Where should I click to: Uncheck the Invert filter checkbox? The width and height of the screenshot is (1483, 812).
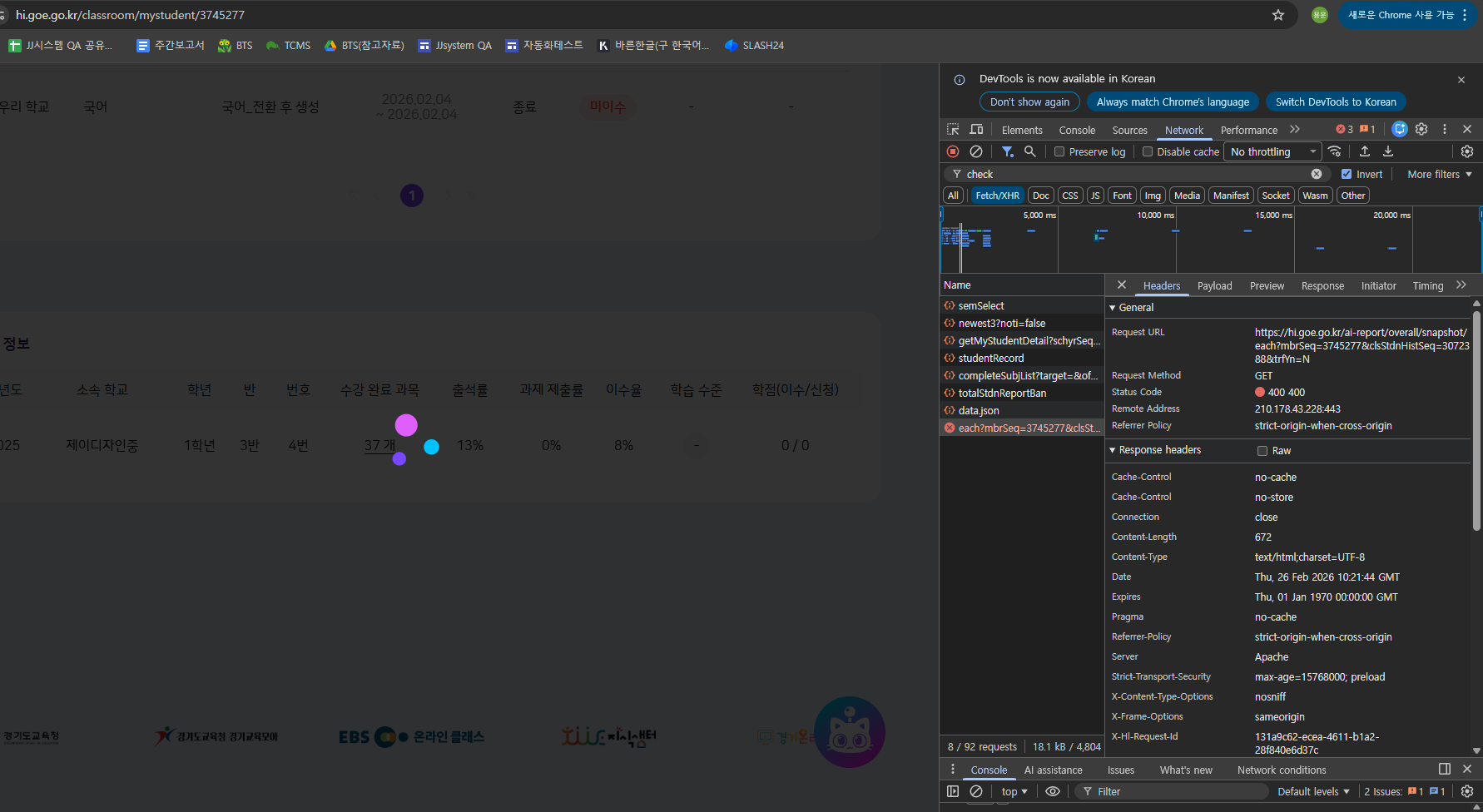coord(1347,174)
